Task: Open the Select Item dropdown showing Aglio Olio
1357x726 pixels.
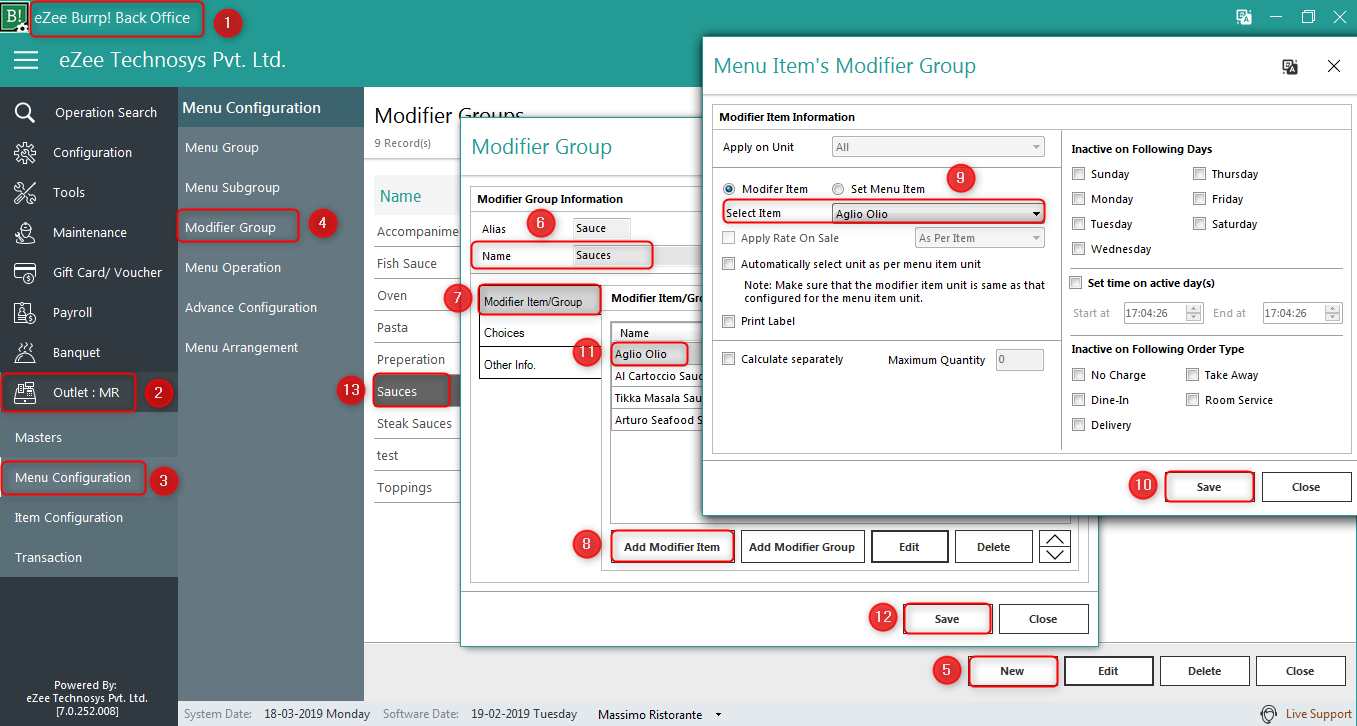Action: click(938, 213)
